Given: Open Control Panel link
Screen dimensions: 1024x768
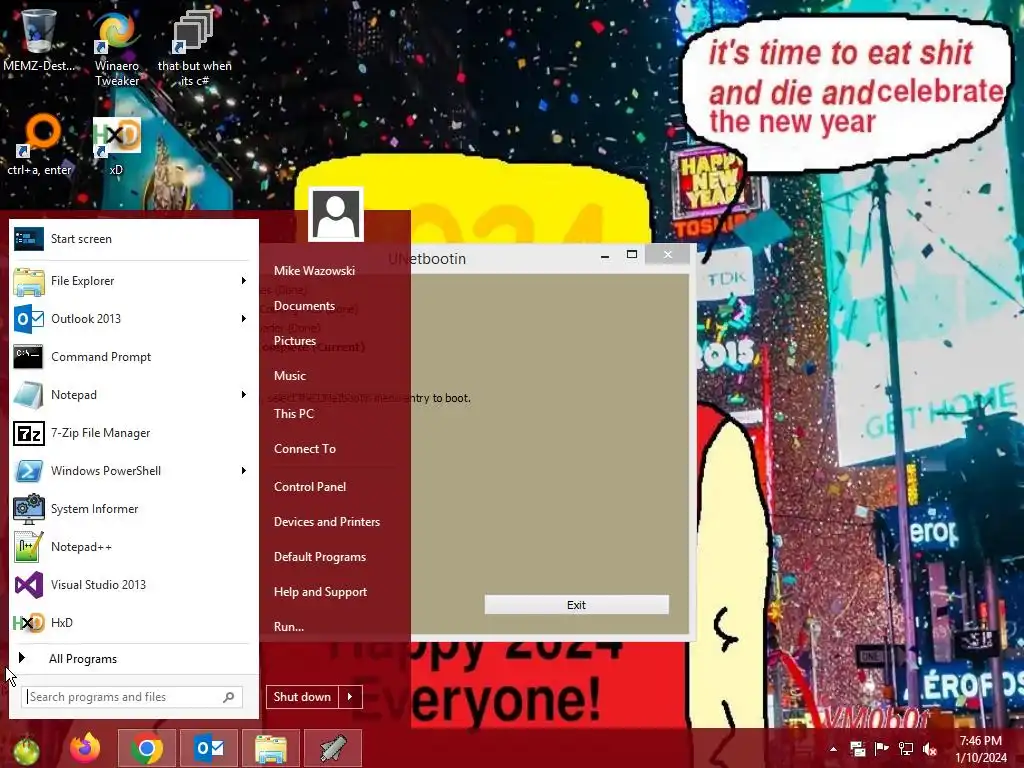Looking at the screenshot, I should (310, 487).
